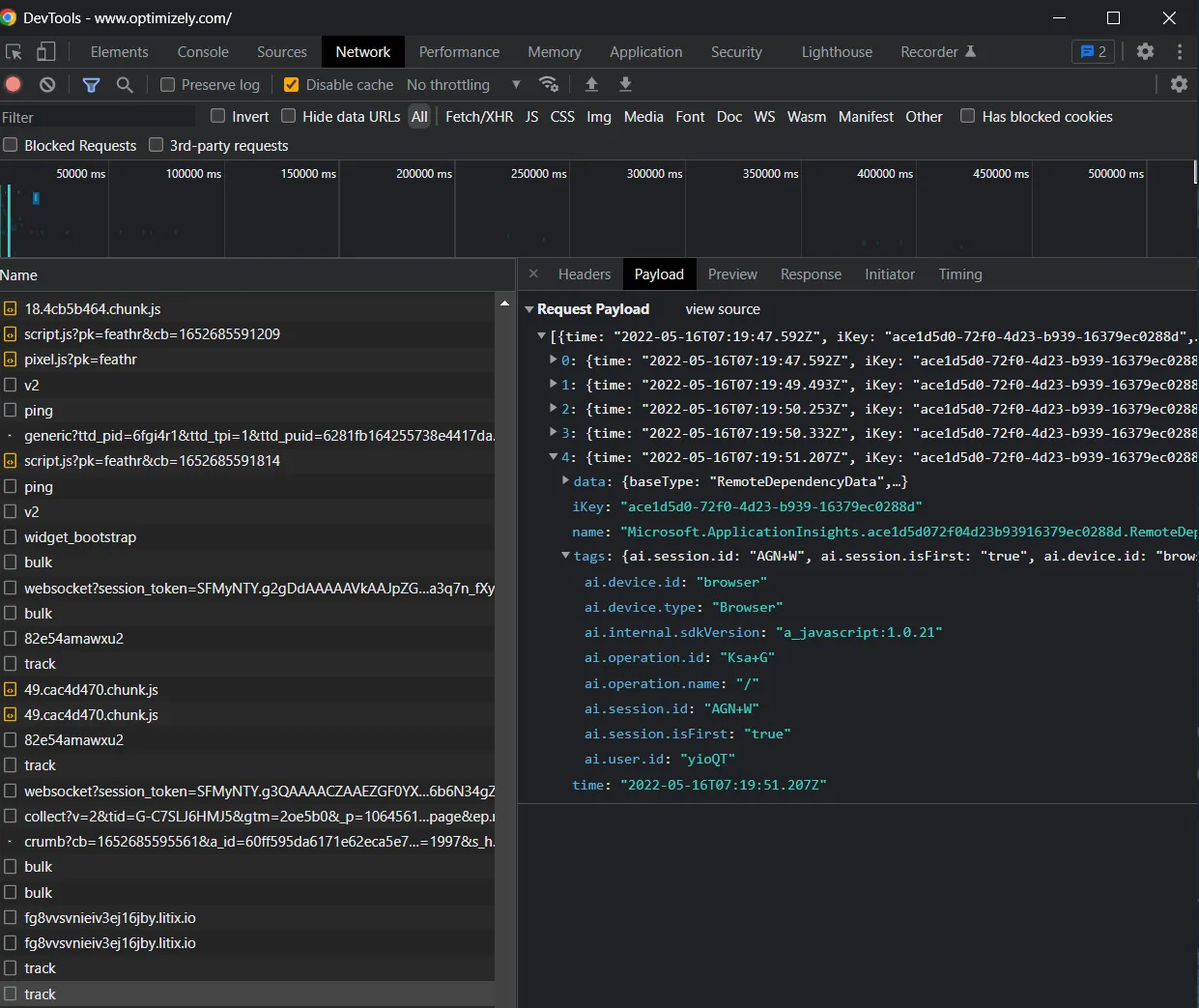The image size is (1199, 1008).
Task: Open the Timing tab of the request
Action: point(960,274)
